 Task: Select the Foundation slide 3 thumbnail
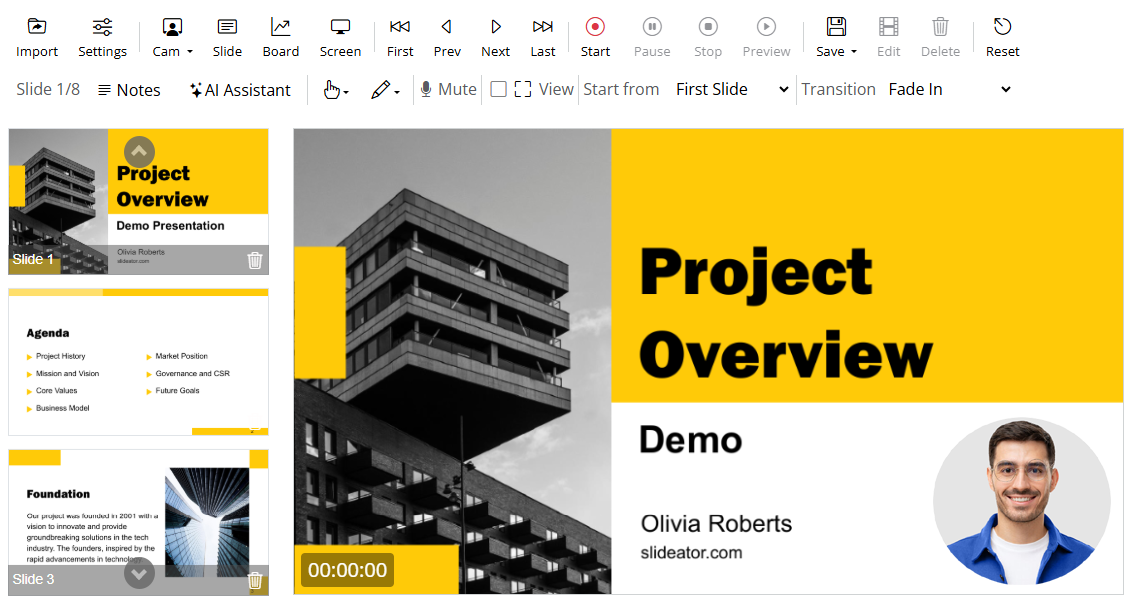(x=138, y=523)
